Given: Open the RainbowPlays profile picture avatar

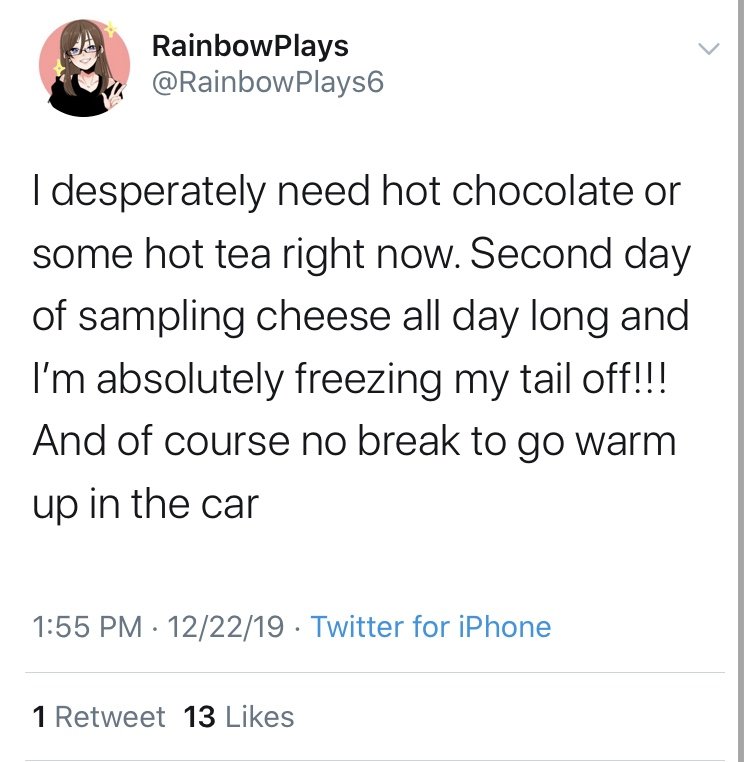Looking at the screenshot, I should pos(85,68).
